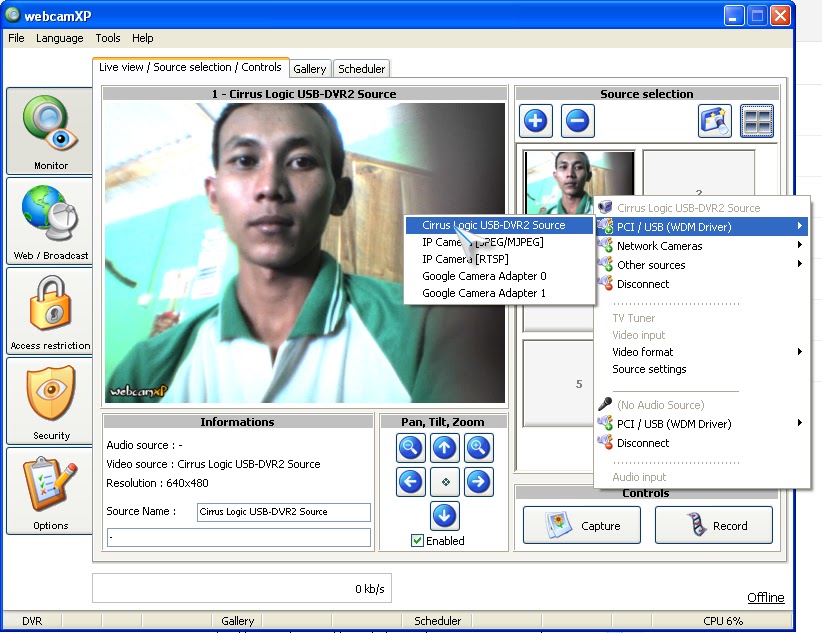The image size is (822, 633).
Task: Click the blue minus remove source button
Action: pos(577,121)
